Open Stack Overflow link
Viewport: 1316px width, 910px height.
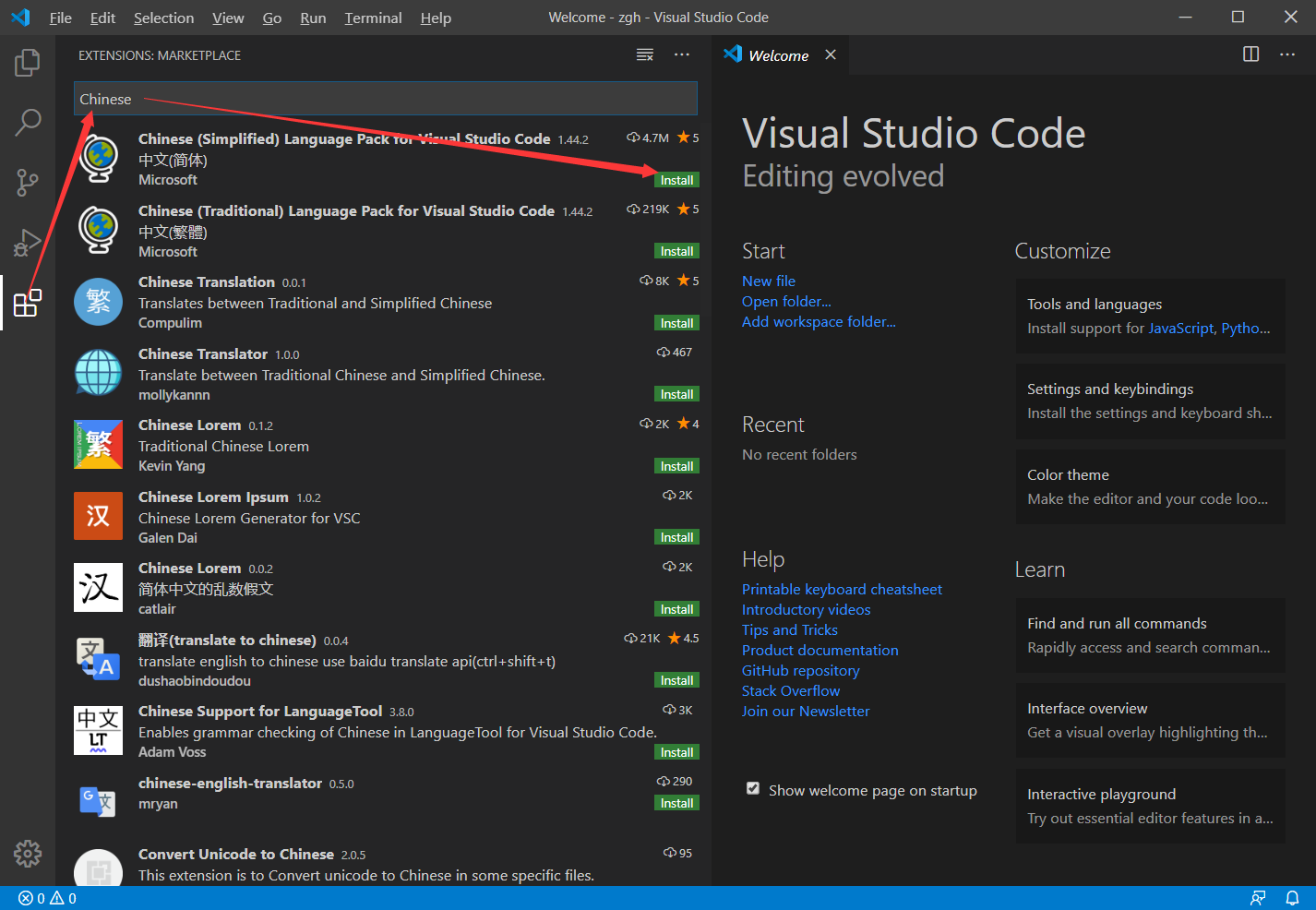(x=791, y=690)
